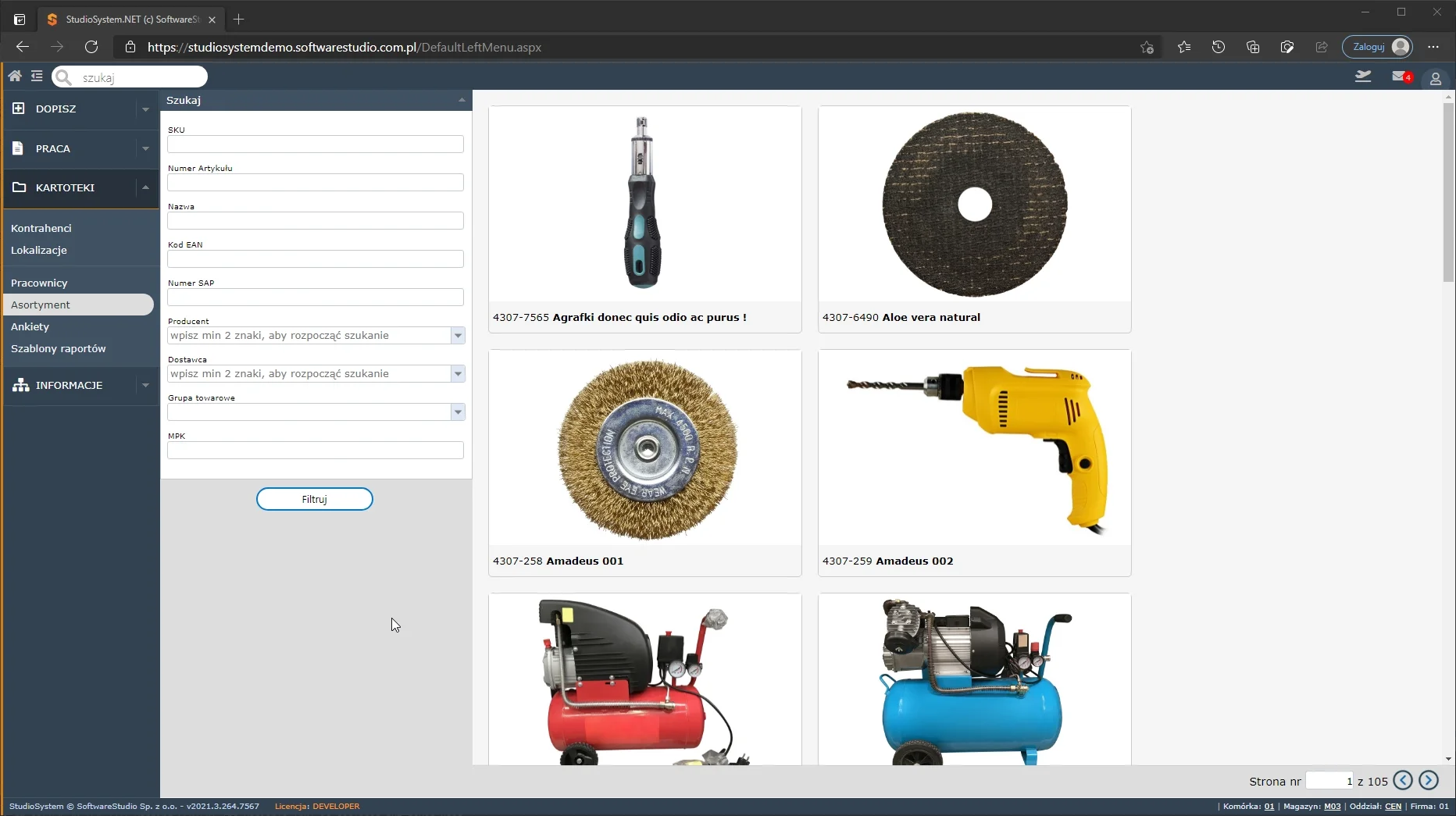This screenshot has width=1456, height=816.
Task: Click the home icon in app toolbar
Action: click(15, 77)
